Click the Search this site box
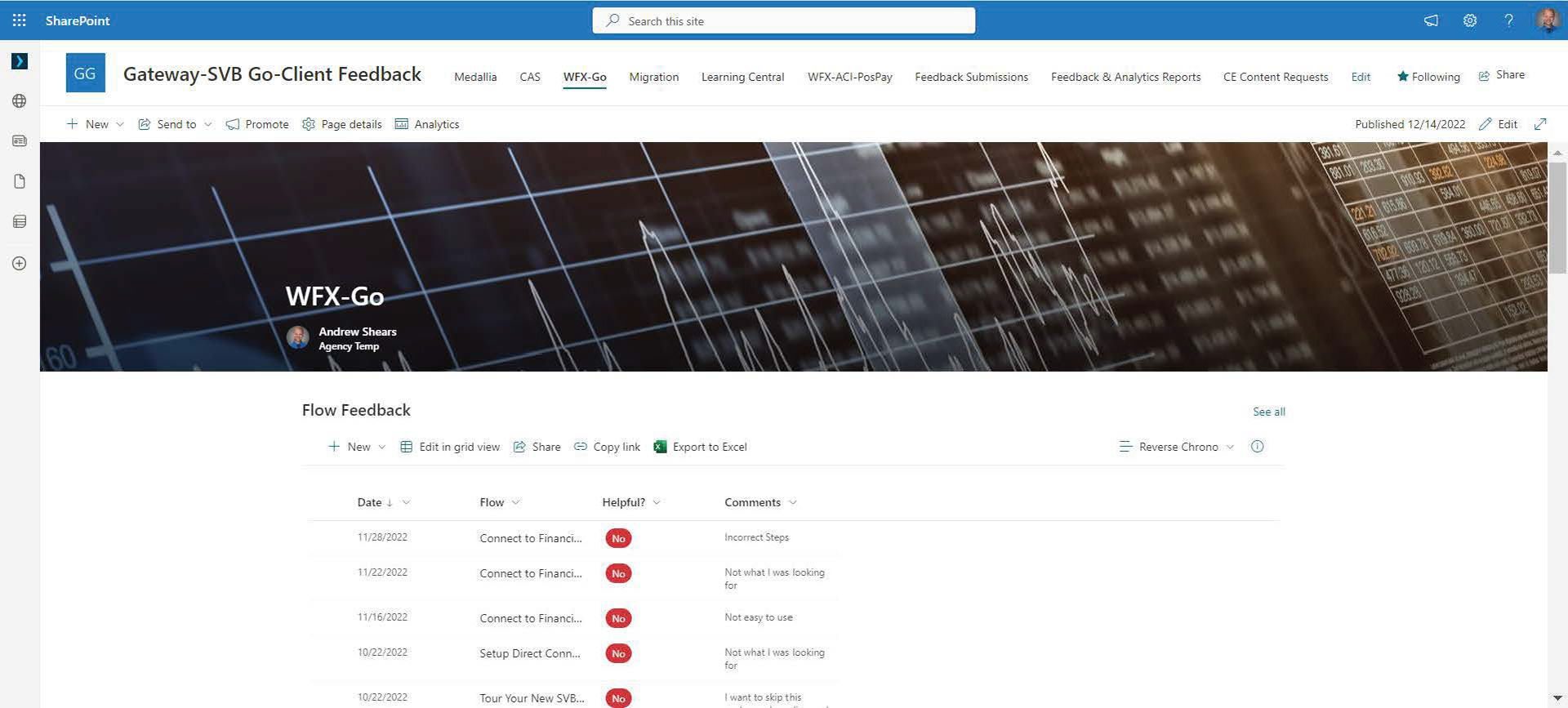1568x708 pixels. [784, 20]
